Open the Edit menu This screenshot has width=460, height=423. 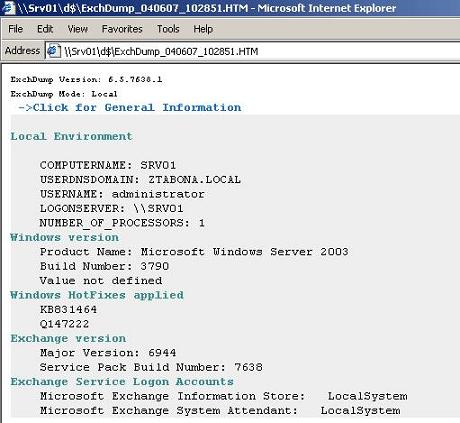[x=45, y=29]
